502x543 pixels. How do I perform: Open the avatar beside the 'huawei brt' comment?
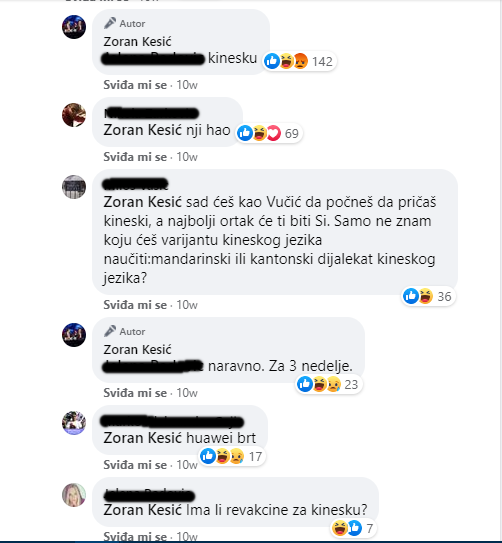click(74, 423)
